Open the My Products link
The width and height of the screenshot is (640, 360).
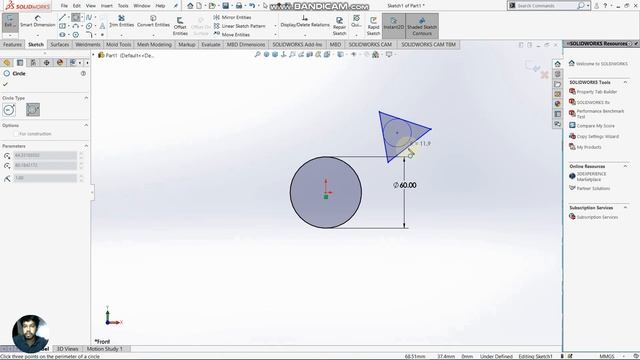[x=589, y=147]
